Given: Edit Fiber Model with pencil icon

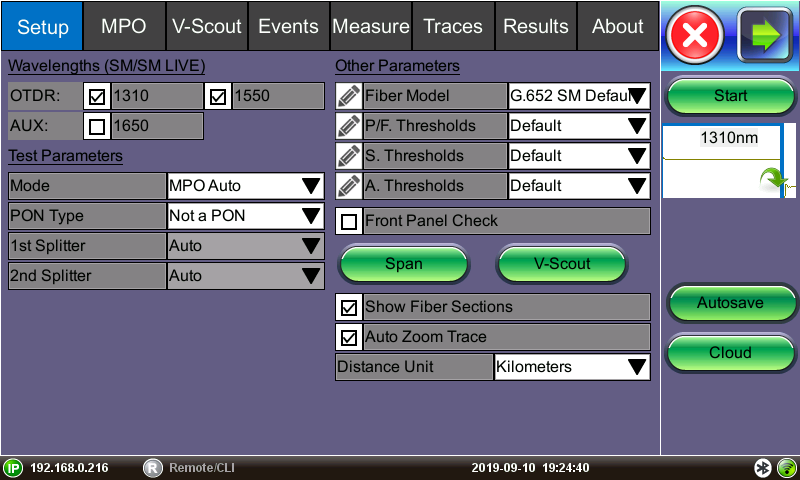Looking at the screenshot, I should [x=349, y=96].
